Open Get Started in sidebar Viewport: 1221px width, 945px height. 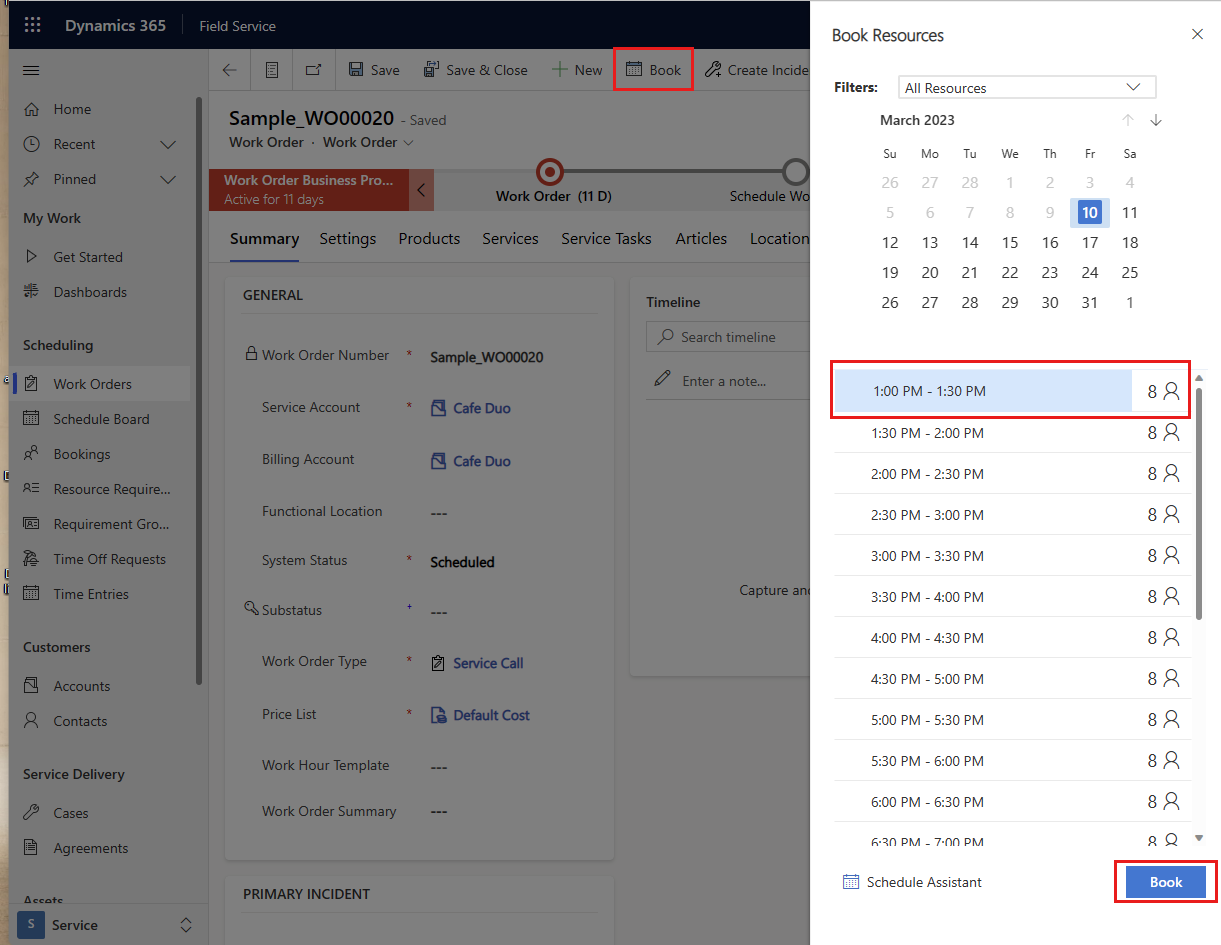click(x=88, y=257)
